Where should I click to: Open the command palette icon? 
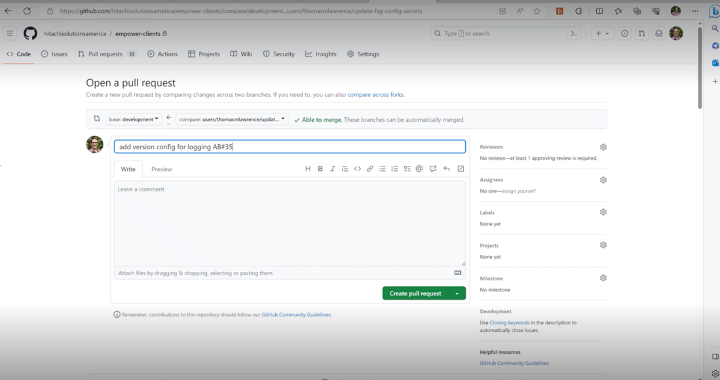574,34
